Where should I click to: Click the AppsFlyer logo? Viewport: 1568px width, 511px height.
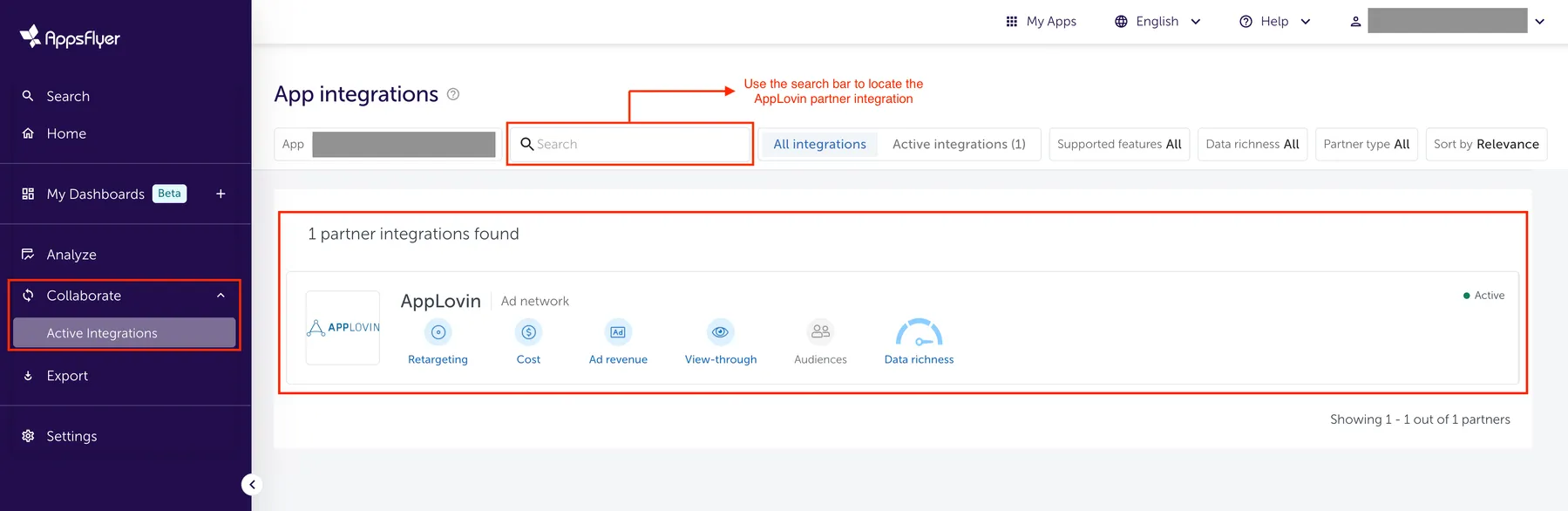click(70, 37)
